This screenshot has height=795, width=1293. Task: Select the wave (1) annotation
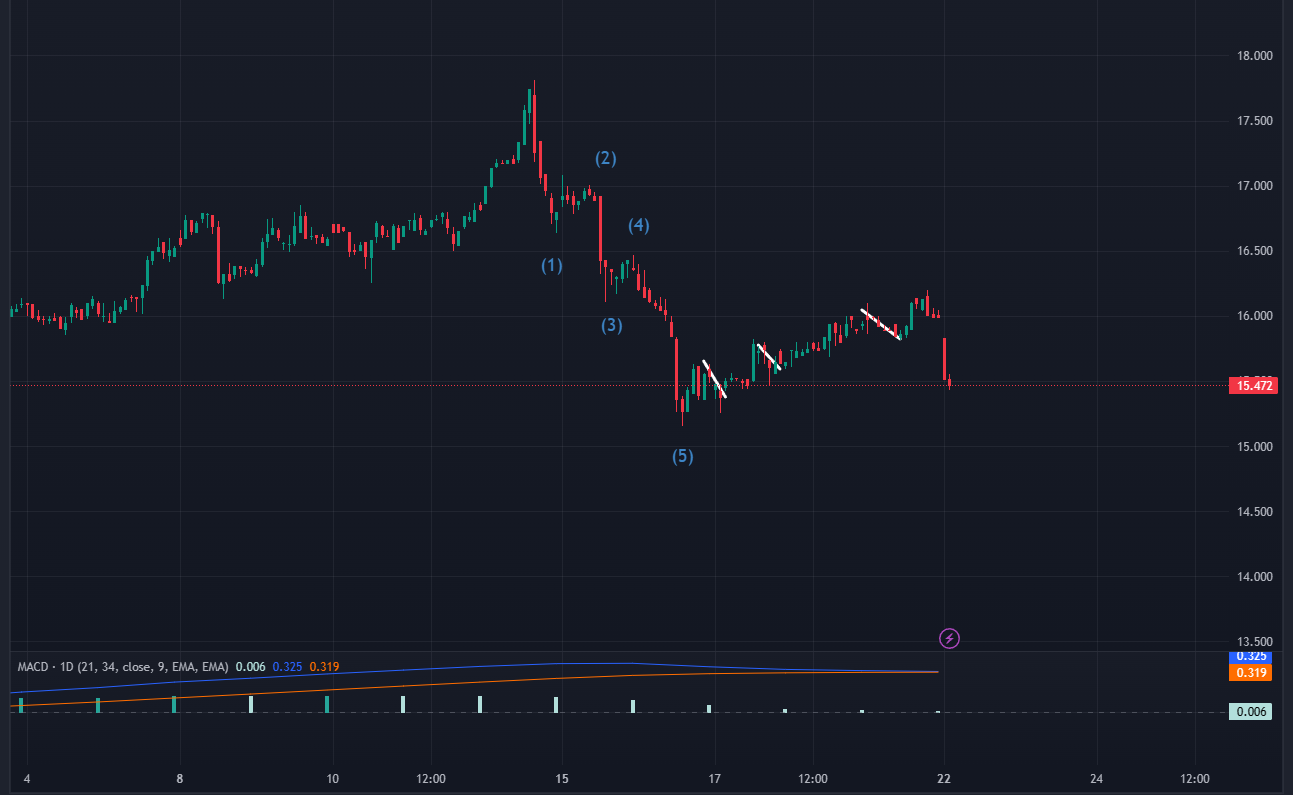coord(550,265)
